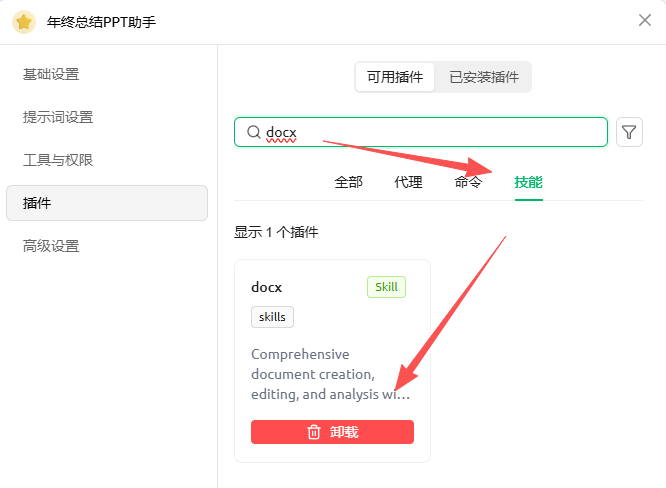
Task: Click the search field containing docx
Action: tap(430, 132)
